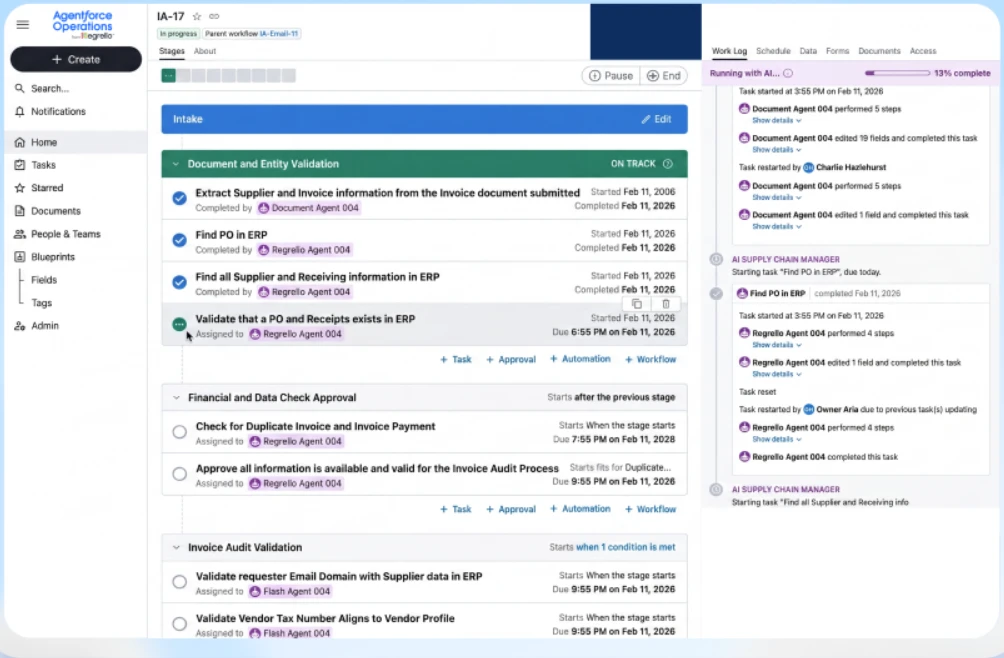
Task: Open People & Teams icon in sidebar
Action: pyautogui.click(x=20, y=234)
